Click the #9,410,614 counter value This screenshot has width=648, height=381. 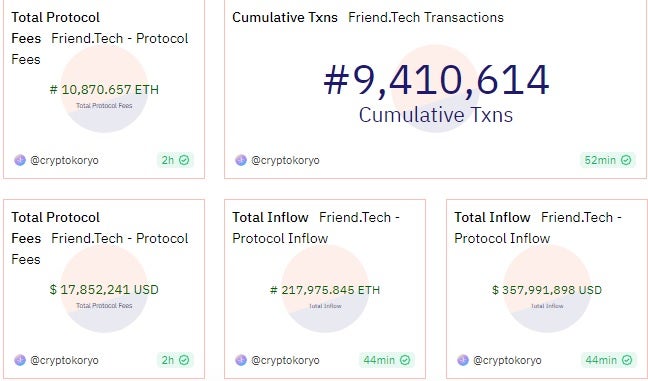pos(436,80)
